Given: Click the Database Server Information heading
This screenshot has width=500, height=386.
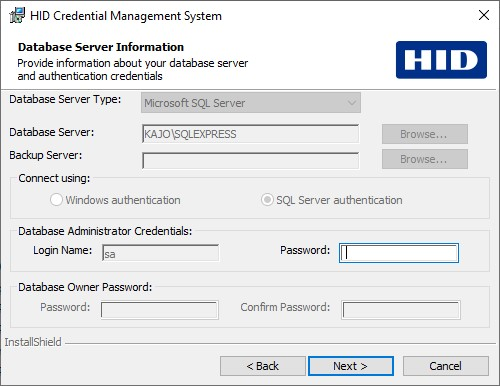Looking at the screenshot, I should click(101, 47).
